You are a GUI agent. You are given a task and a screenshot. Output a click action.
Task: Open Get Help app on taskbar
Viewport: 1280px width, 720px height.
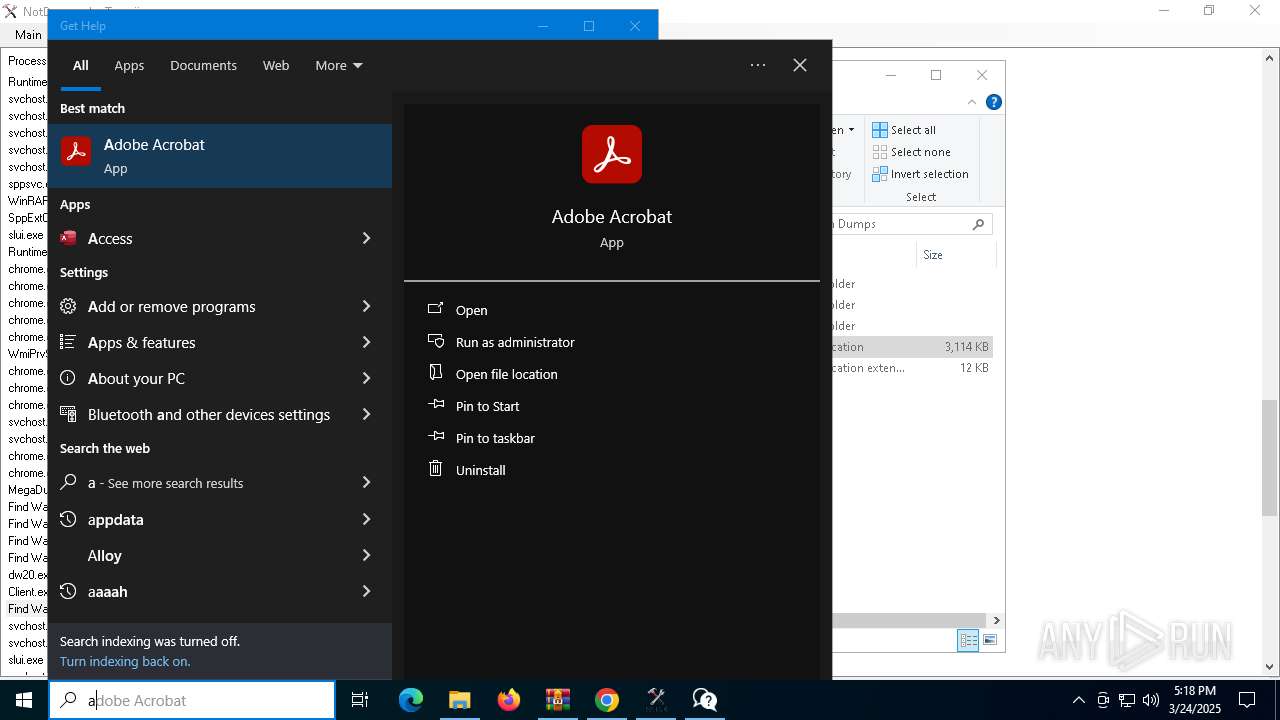(x=705, y=700)
